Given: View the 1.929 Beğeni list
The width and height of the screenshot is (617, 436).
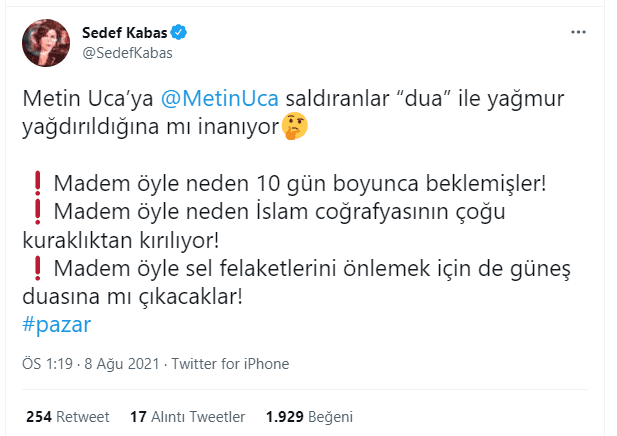Looking at the screenshot, I should pos(308,416).
